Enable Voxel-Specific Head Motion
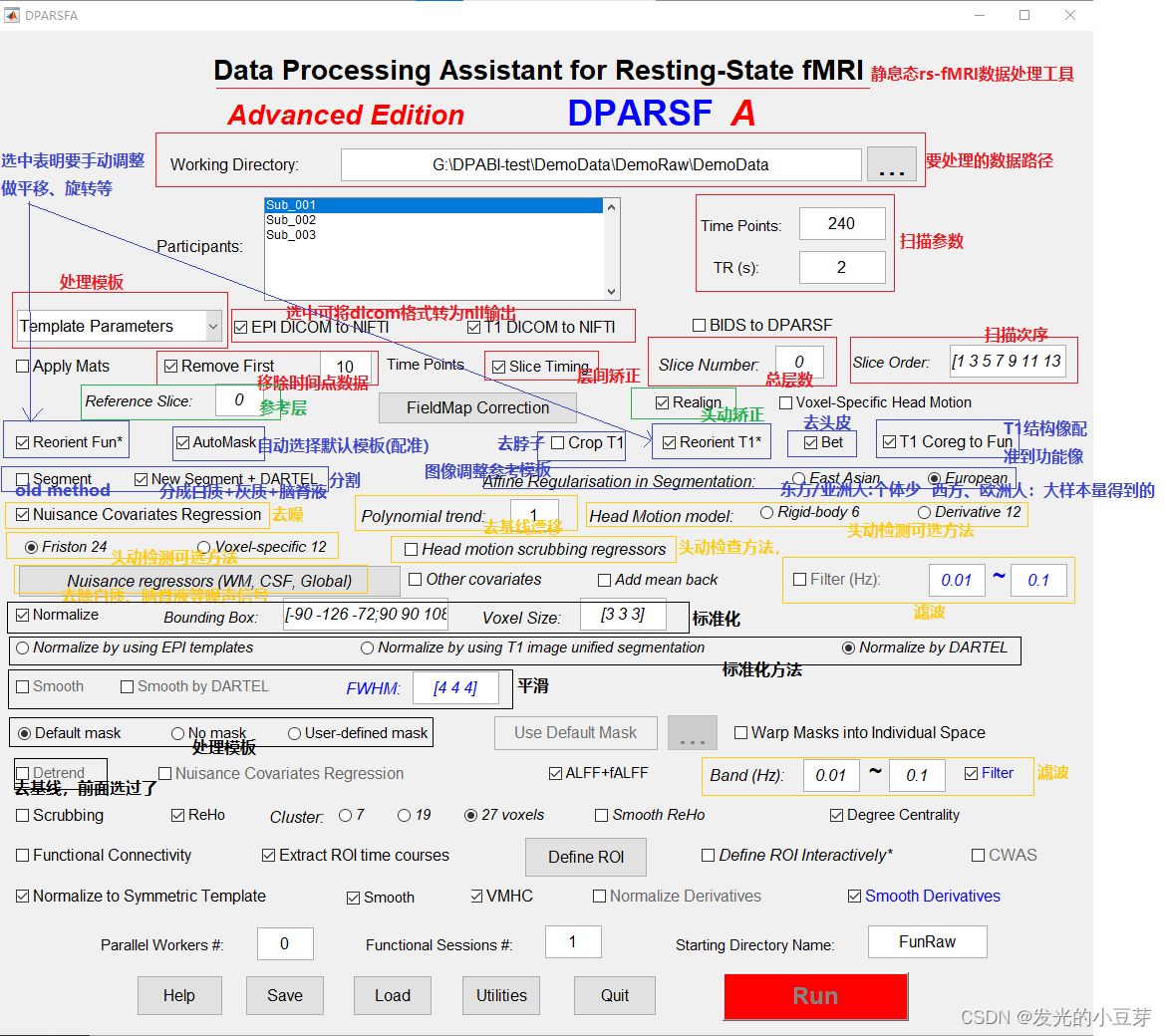The image size is (1167, 1036). (x=785, y=403)
